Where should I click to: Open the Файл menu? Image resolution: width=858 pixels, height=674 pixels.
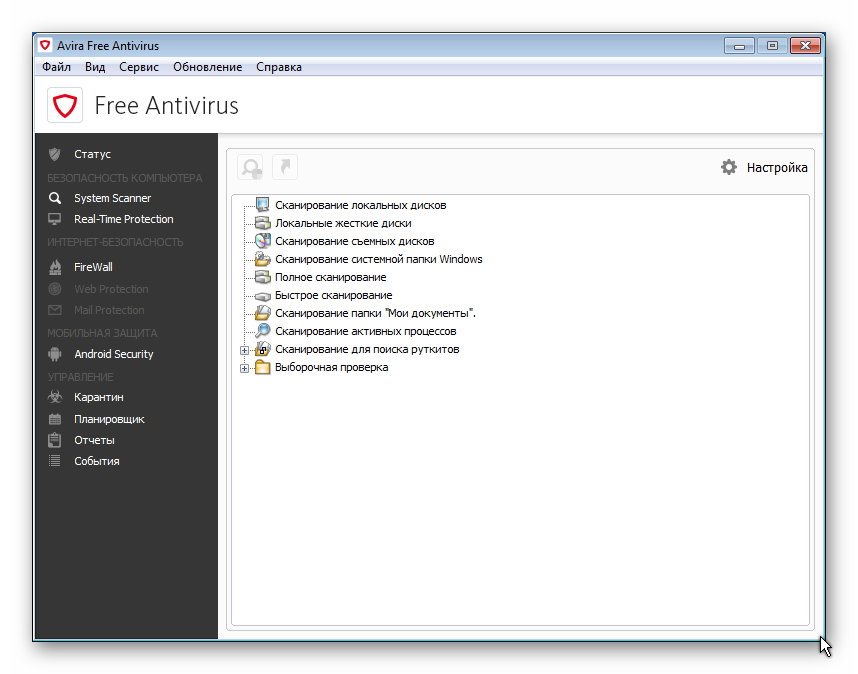tap(56, 67)
